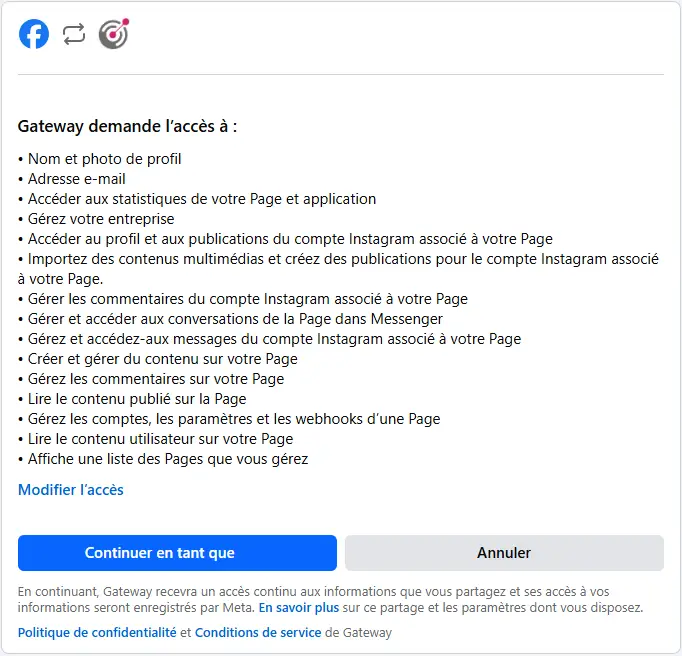Click the Gateway app target icon
The width and height of the screenshot is (682, 656).
point(113,35)
